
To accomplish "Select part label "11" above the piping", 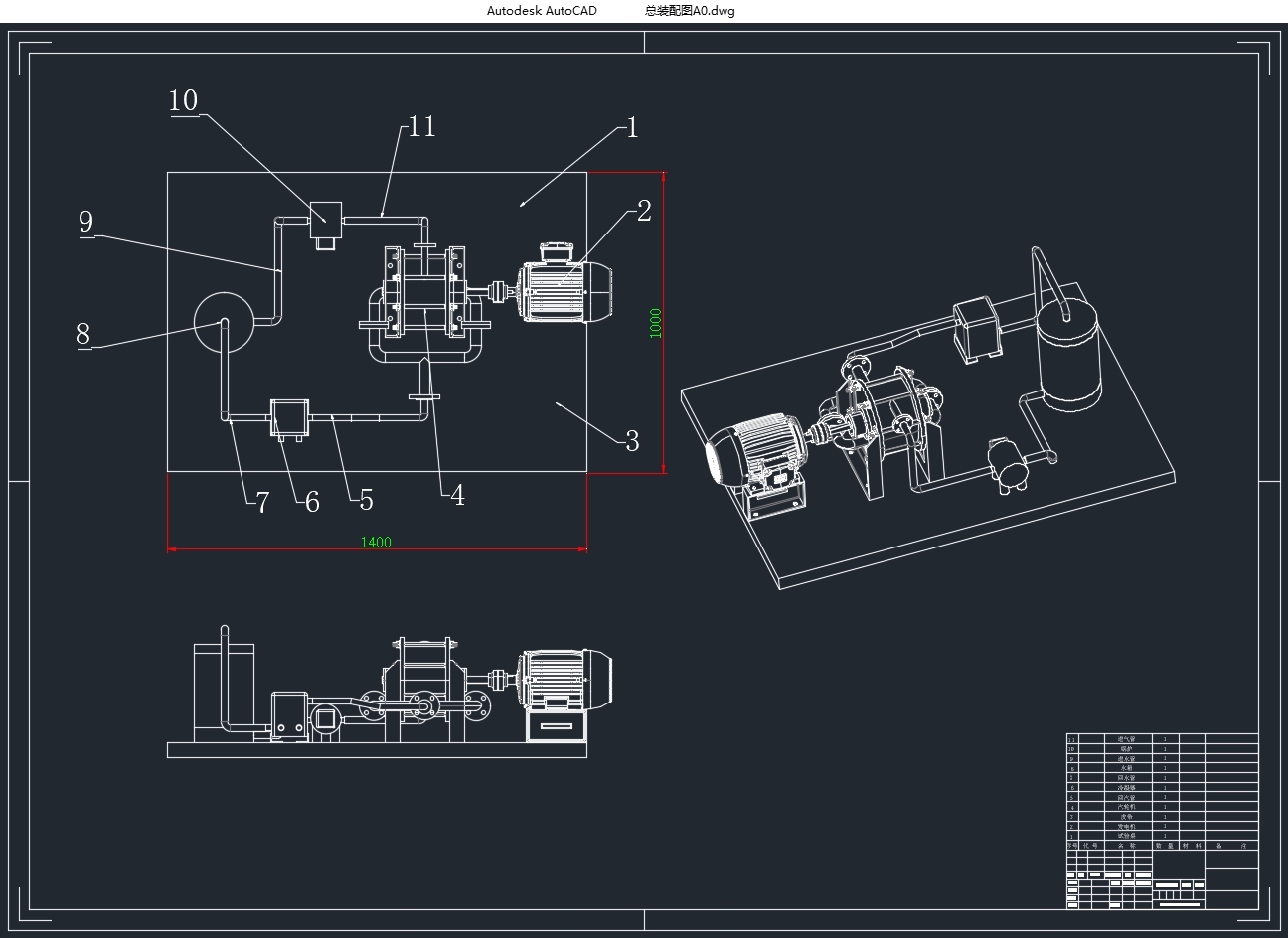I will pos(422,127).
